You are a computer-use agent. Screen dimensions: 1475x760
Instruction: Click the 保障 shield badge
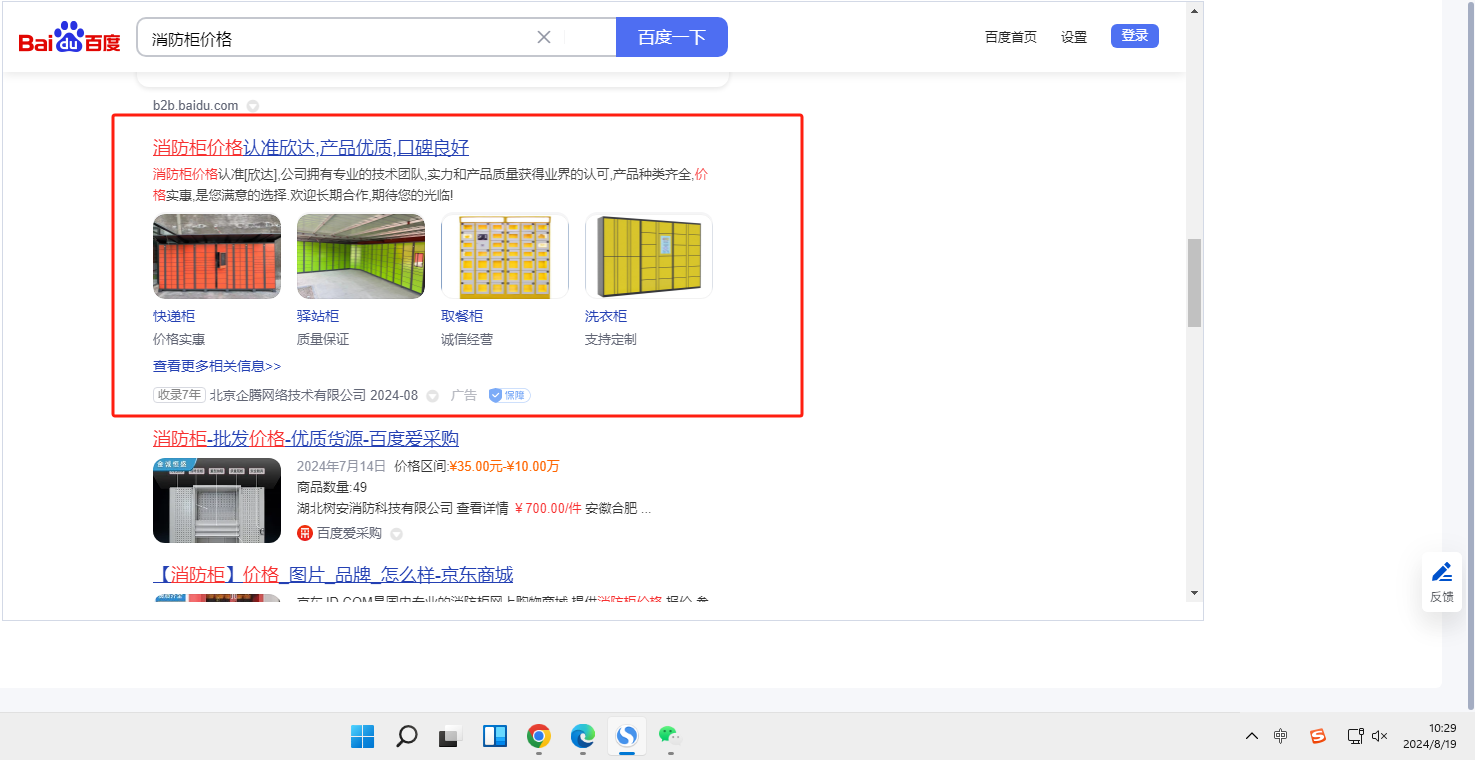[x=509, y=395]
